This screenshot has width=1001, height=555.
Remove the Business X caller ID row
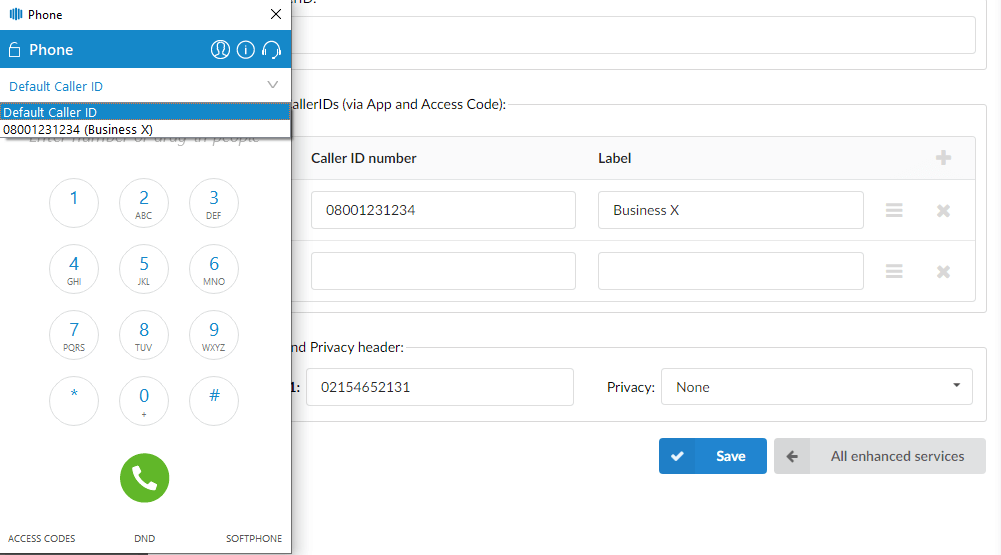coord(943,211)
